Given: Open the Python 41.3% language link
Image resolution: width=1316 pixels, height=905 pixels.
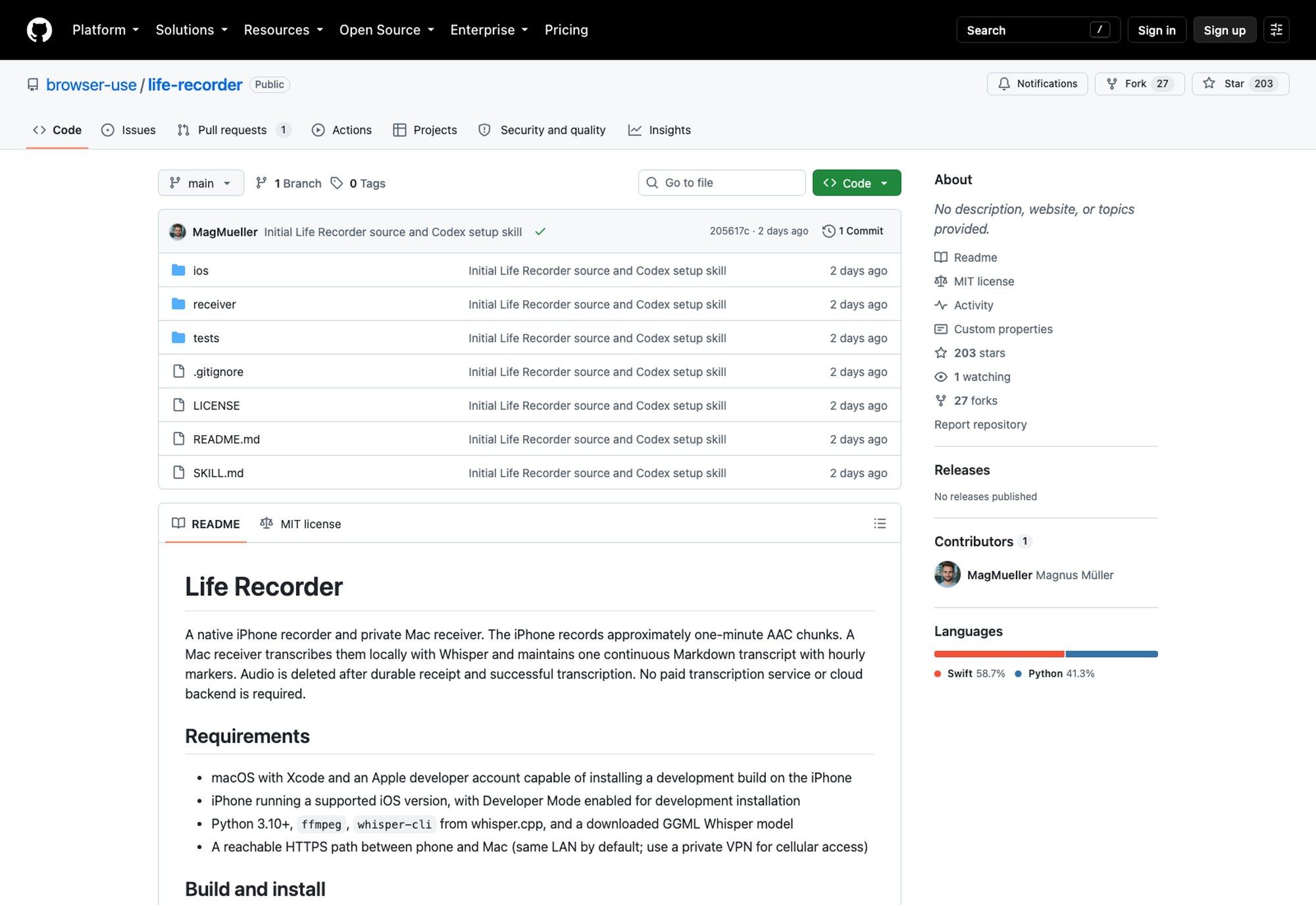Looking at the screenshot, I should (x=1055, y=673).
